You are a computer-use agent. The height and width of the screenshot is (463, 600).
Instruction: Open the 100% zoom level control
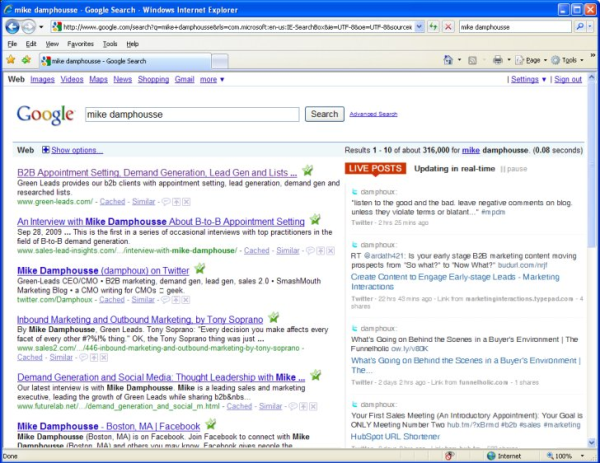pyautogui.click(x=565, y=456)
